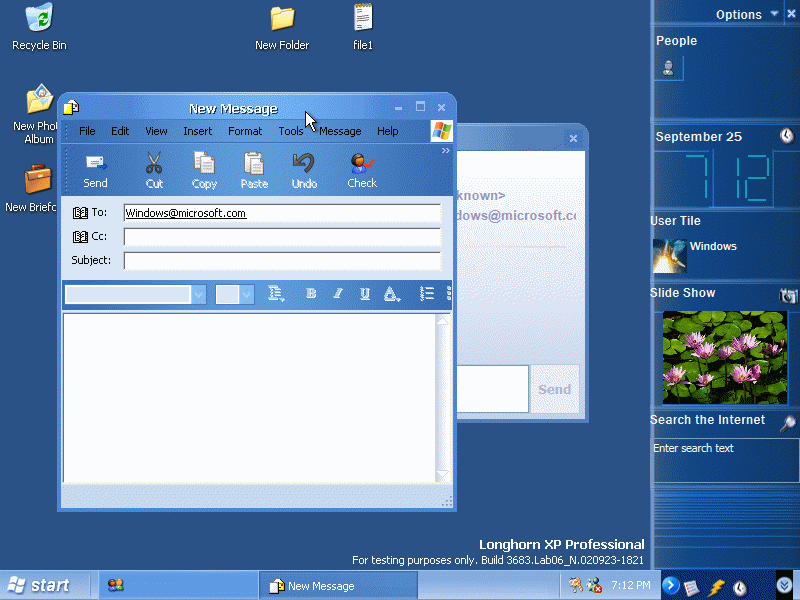
Task: Click into the Subject field
Action: pyautogui.click(x=282, y=261)
